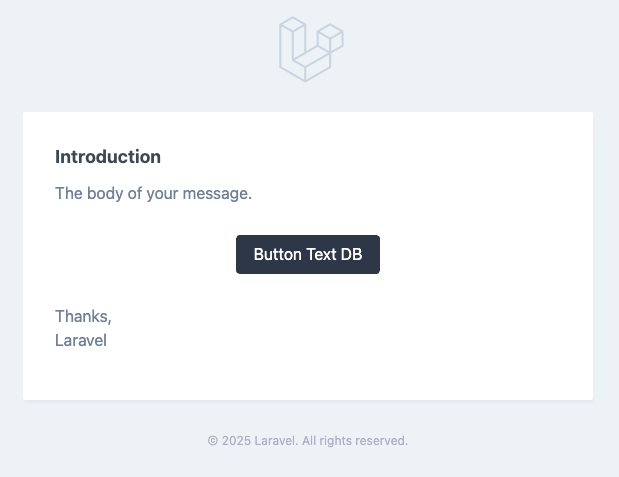Click the DB label on the dark button
This screenshot has width=619, height=477.
click(351, 254)
